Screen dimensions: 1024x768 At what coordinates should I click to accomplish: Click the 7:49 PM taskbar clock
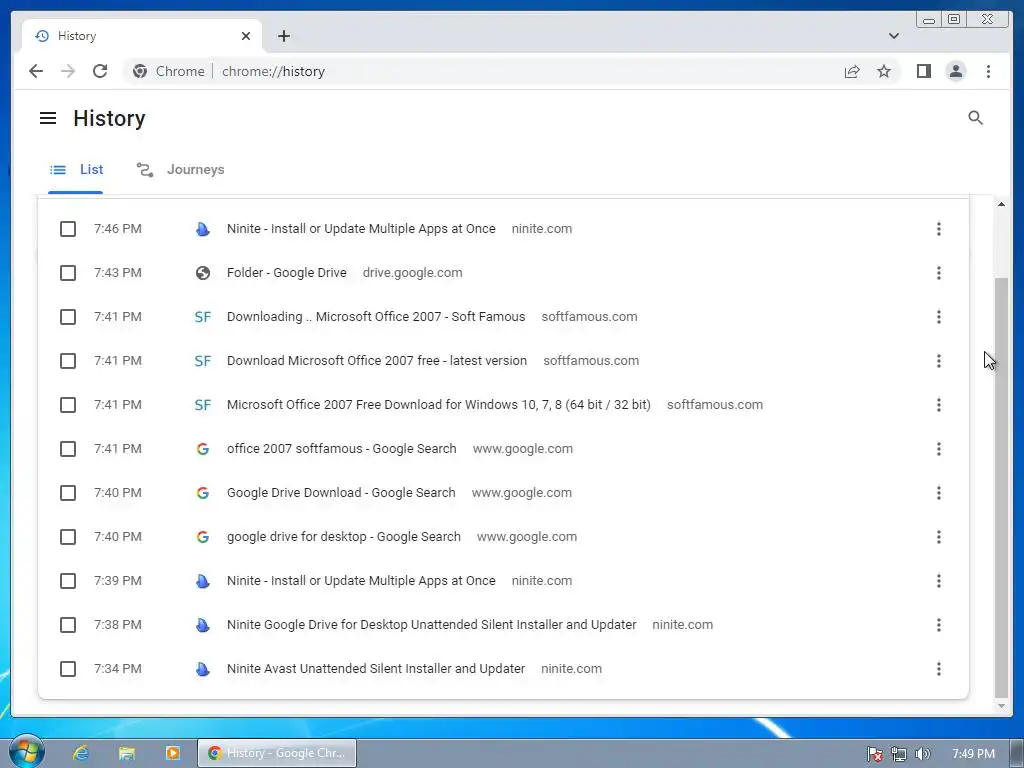(x=973, y=754)
